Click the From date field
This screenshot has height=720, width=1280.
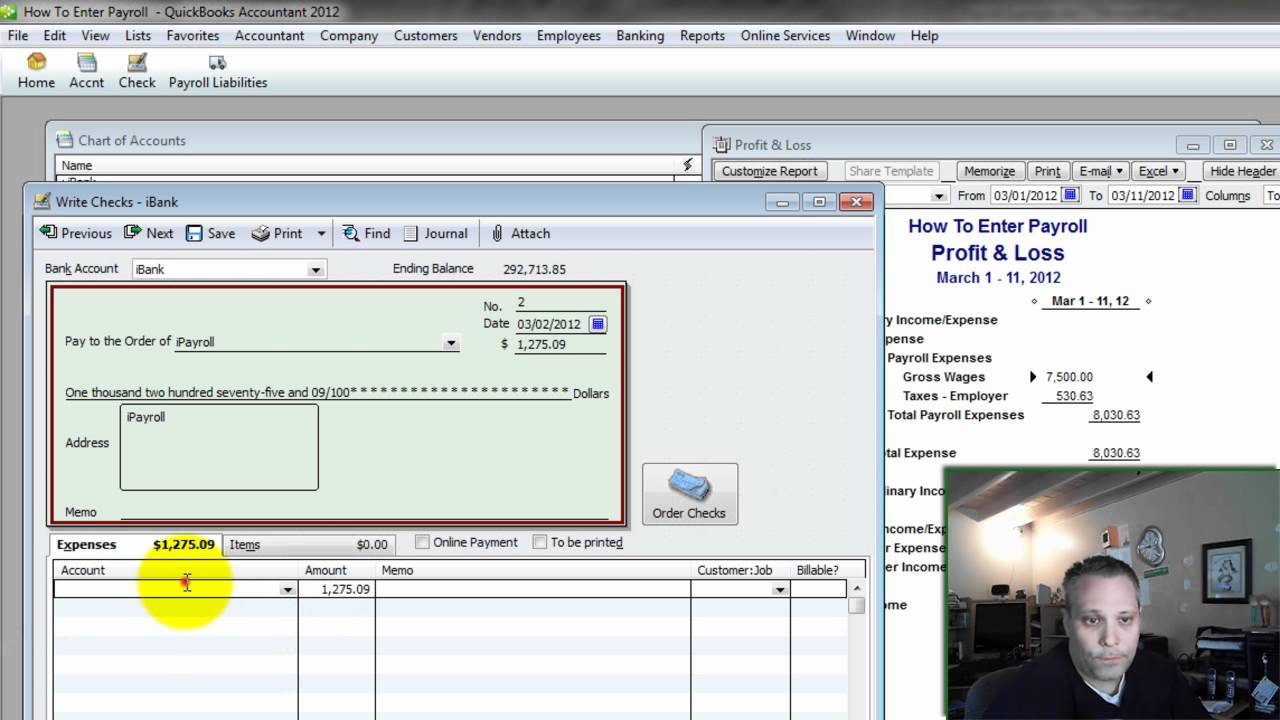[x=1025, y=195]
